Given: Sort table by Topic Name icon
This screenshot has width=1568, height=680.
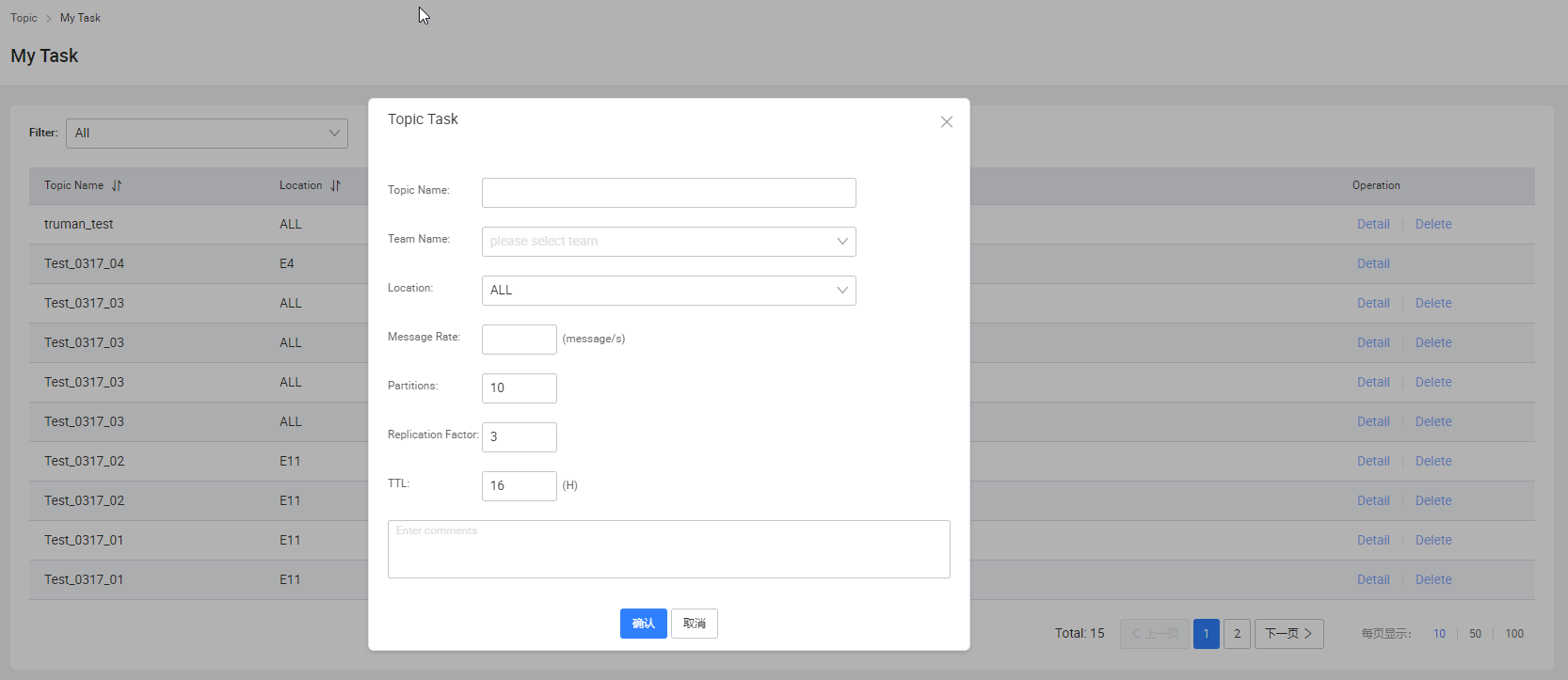Looking at the screenshot, I should click(117, 186).
